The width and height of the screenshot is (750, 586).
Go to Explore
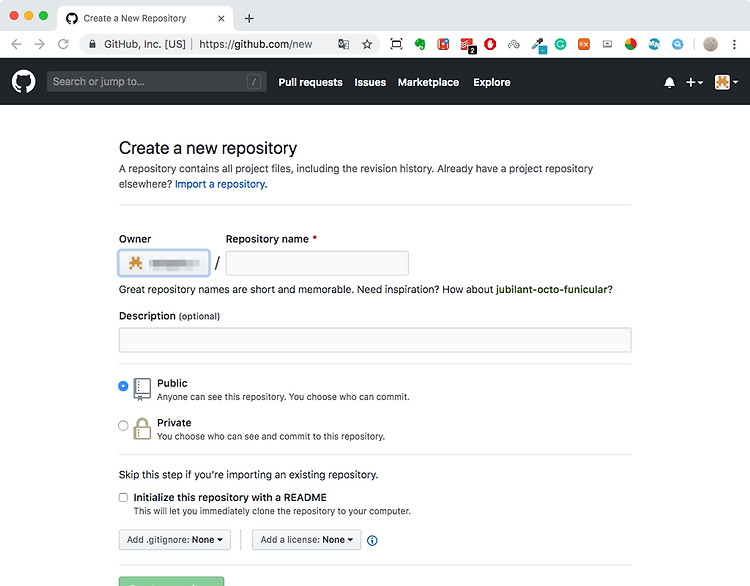492,82
